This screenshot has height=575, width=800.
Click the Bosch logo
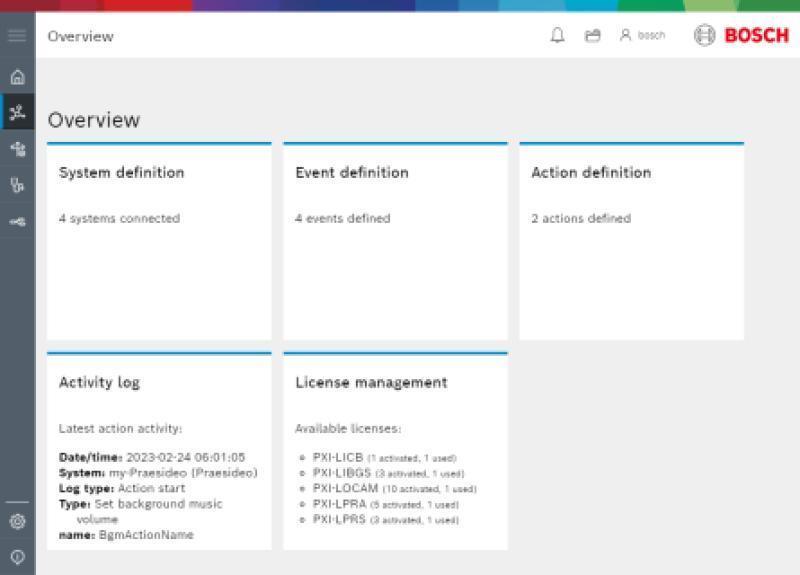741,35
